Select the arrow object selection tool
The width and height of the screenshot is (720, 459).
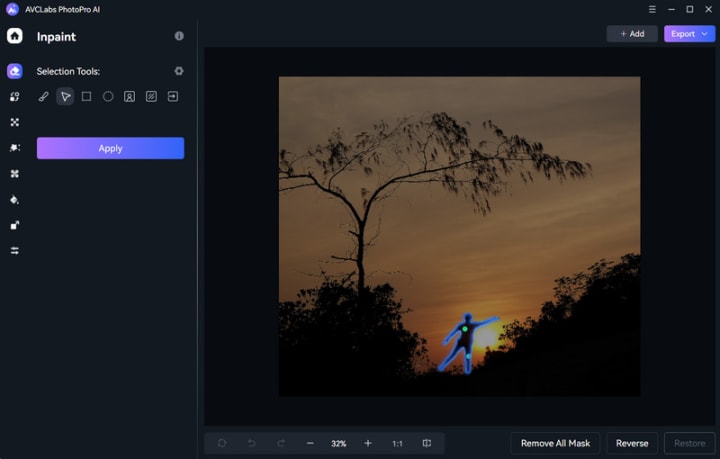click(x=65, y=96)
